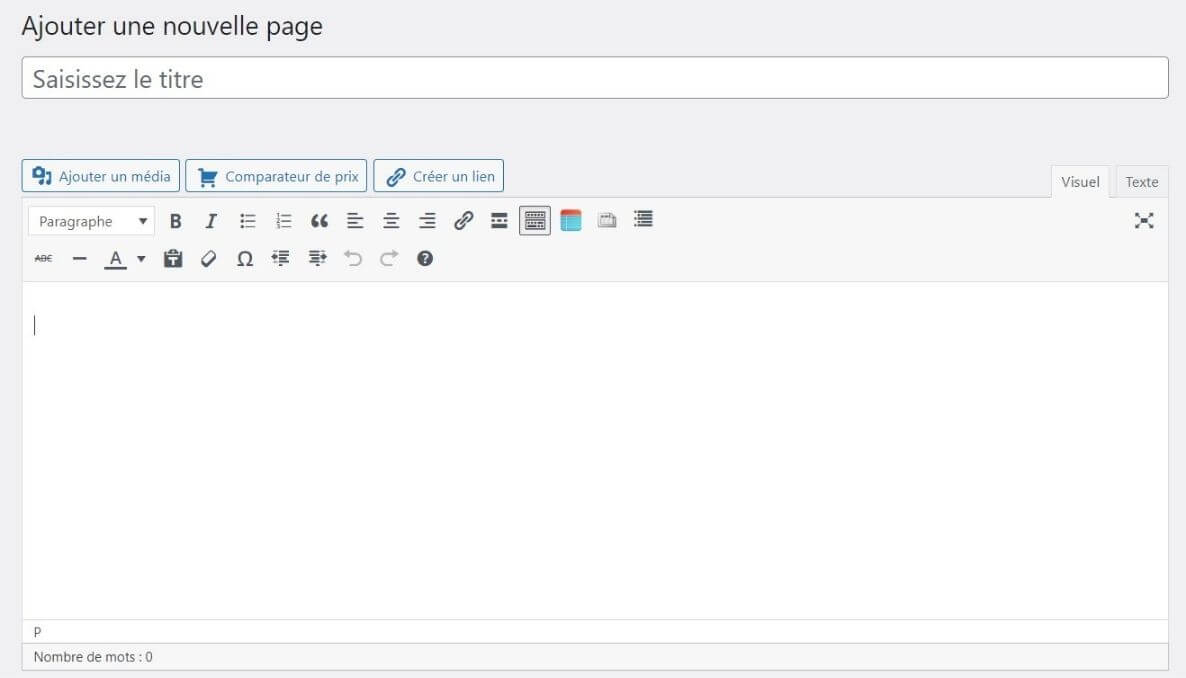Open the Paragraphe format dropdown
Image resolution: width=1186 pixels, height=678 pixels.
tap(92, 221)
